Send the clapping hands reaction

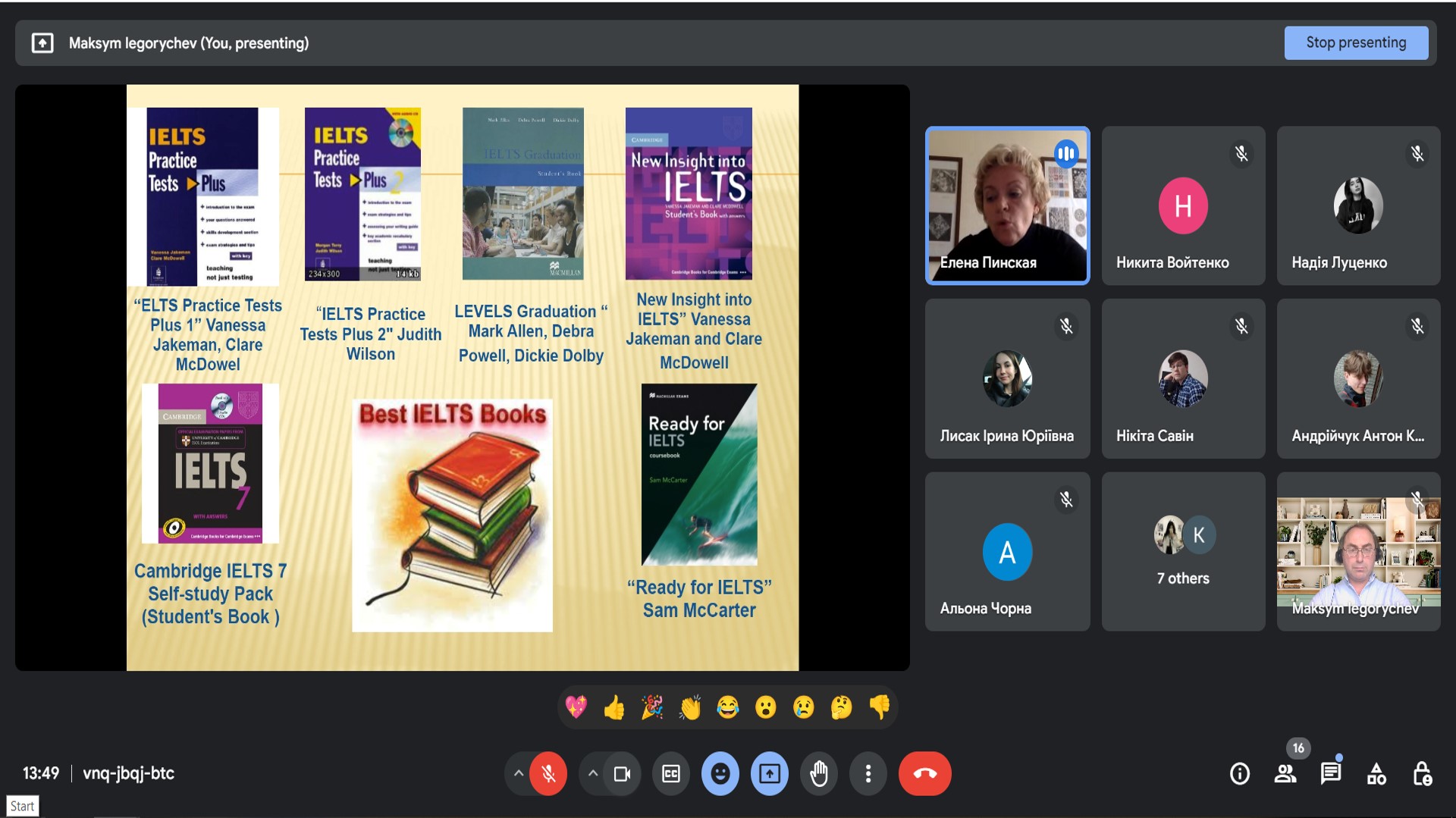click(690, 707)
